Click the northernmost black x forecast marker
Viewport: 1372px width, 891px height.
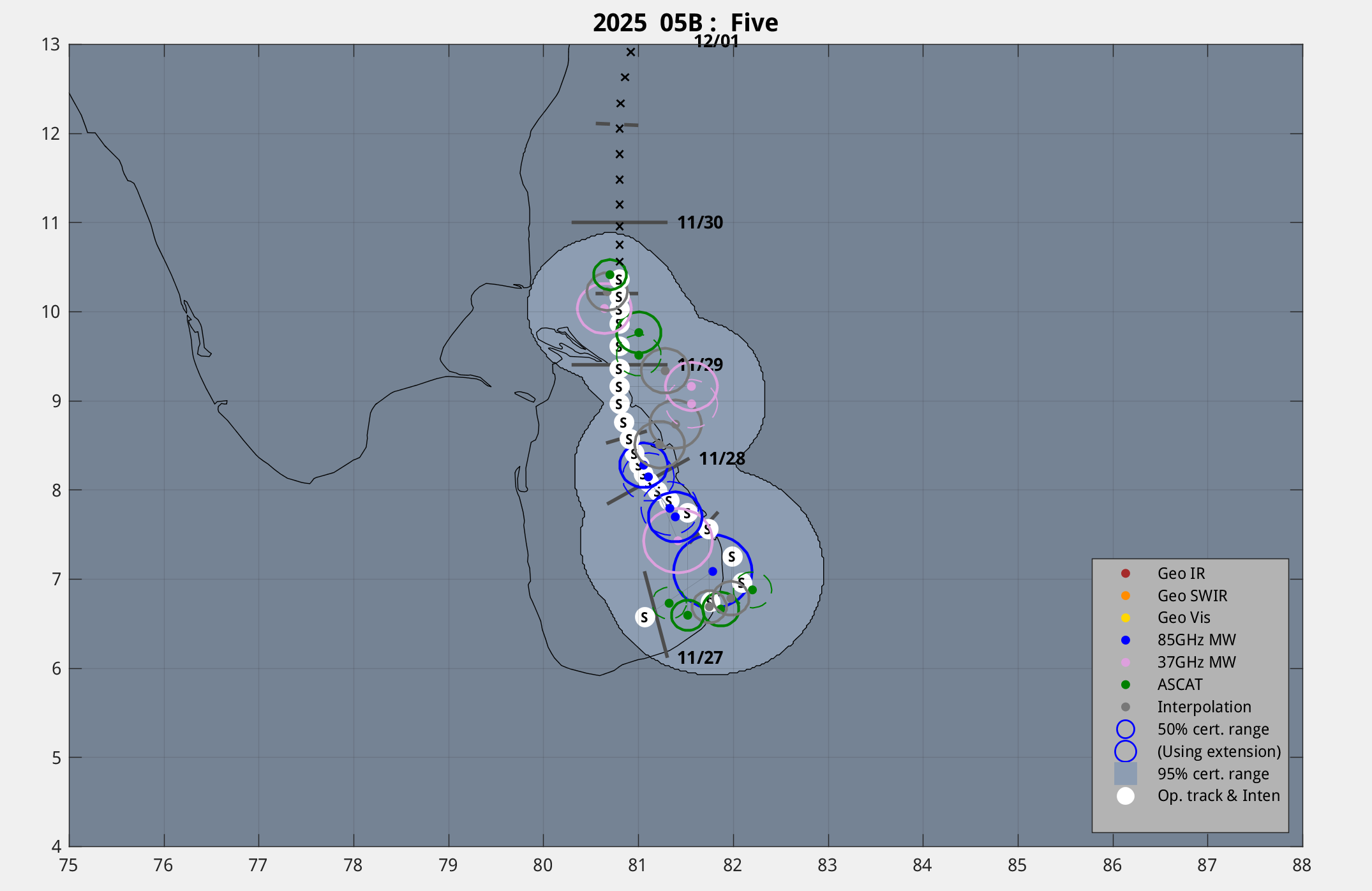(x=630, y=52)
